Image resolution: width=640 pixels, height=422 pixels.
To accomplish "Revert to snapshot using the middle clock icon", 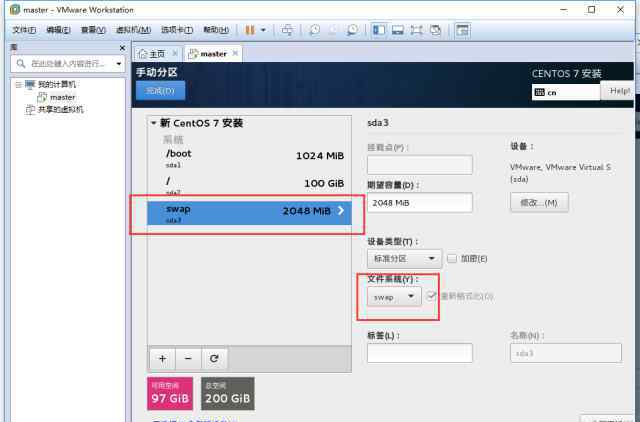I will (x=333, y=30).
